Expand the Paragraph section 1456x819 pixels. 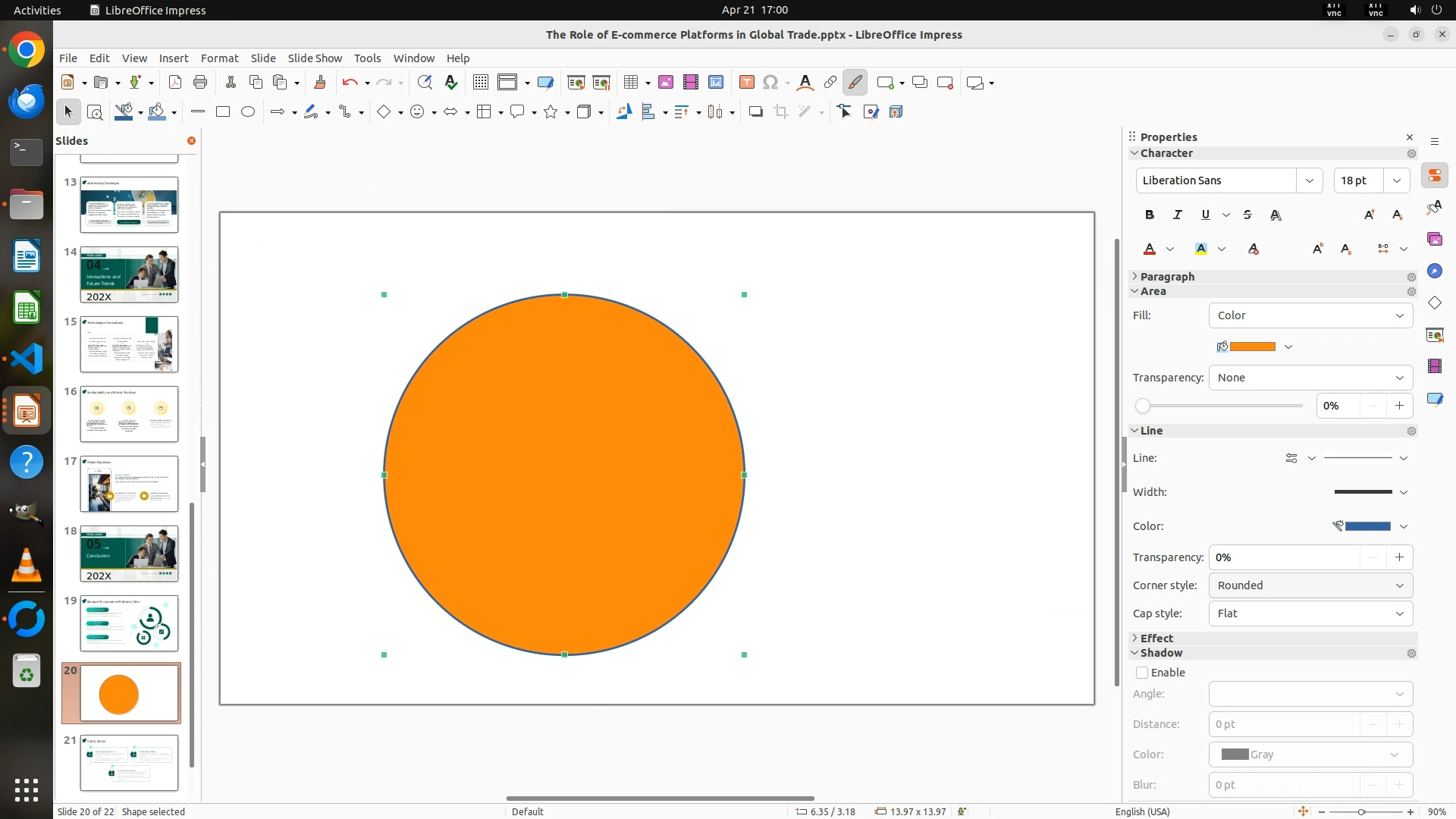(x=1166, y=277)
